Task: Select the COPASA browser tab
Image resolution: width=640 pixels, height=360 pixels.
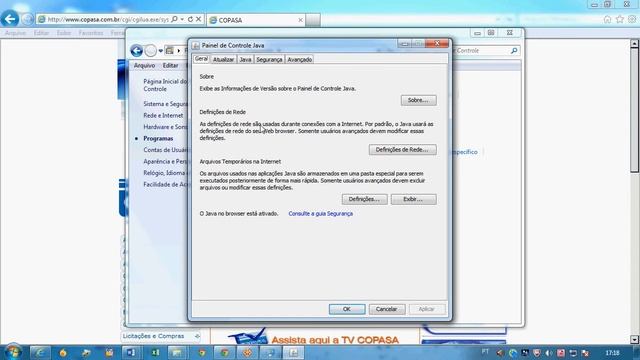Action: tap(256, 20)
